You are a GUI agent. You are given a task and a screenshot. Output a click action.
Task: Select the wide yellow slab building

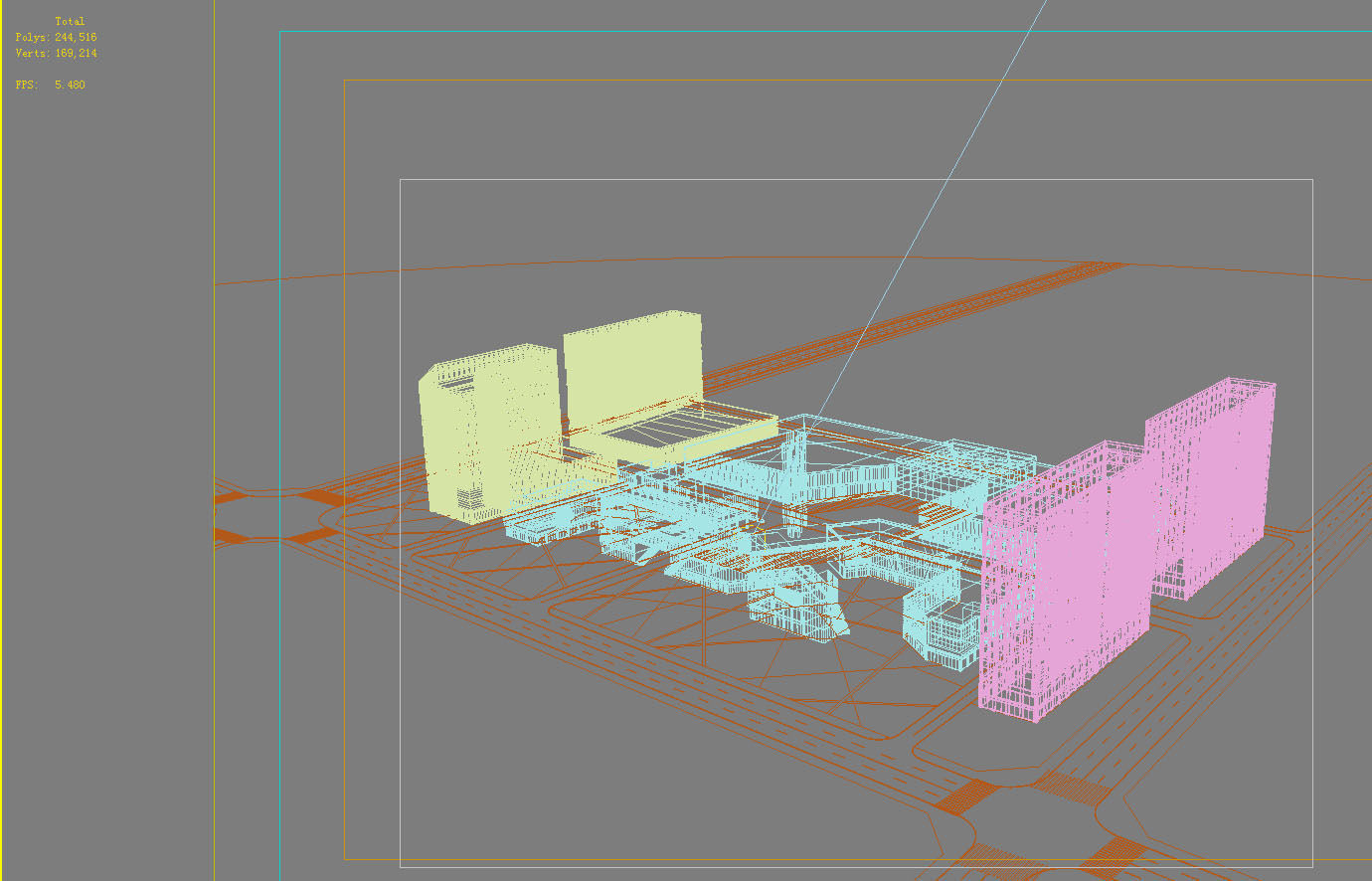(633, 370)
